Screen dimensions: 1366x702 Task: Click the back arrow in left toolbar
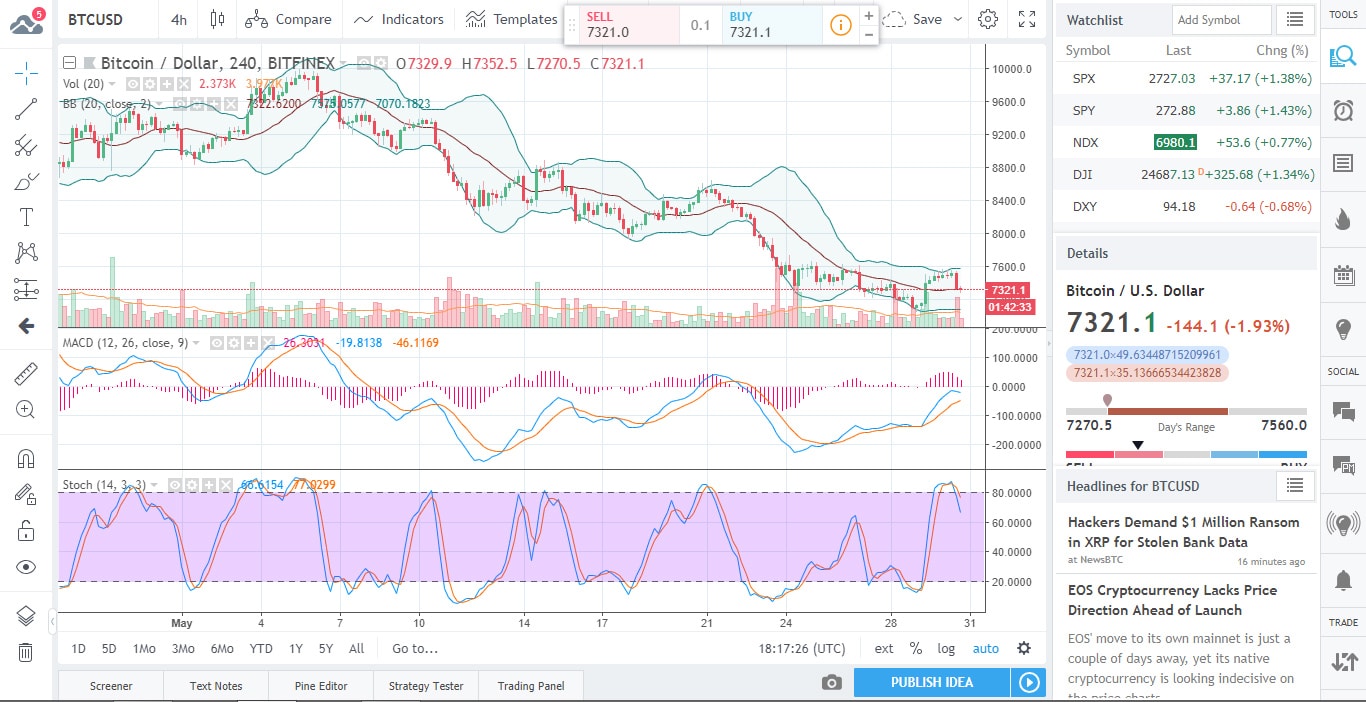(26, 326)
